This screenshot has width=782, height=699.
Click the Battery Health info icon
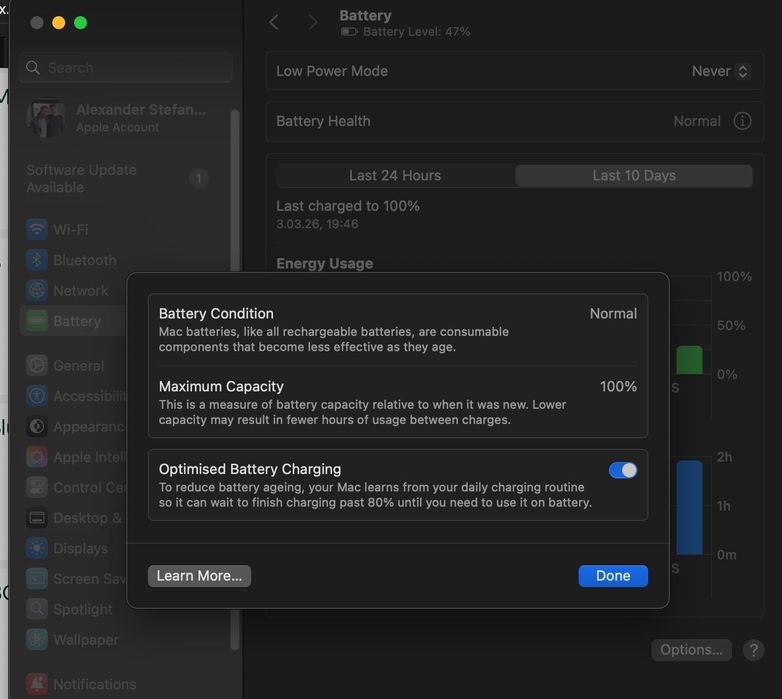tap(742, 121)
